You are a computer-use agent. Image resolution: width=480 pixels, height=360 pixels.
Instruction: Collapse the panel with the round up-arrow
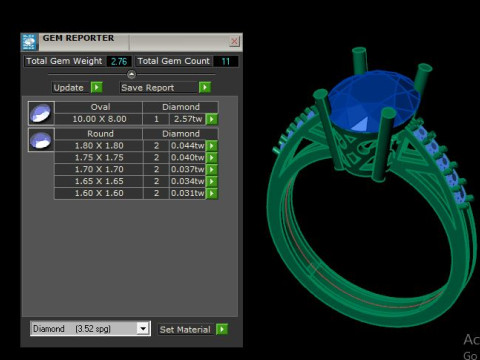click(x=131, y=74)
